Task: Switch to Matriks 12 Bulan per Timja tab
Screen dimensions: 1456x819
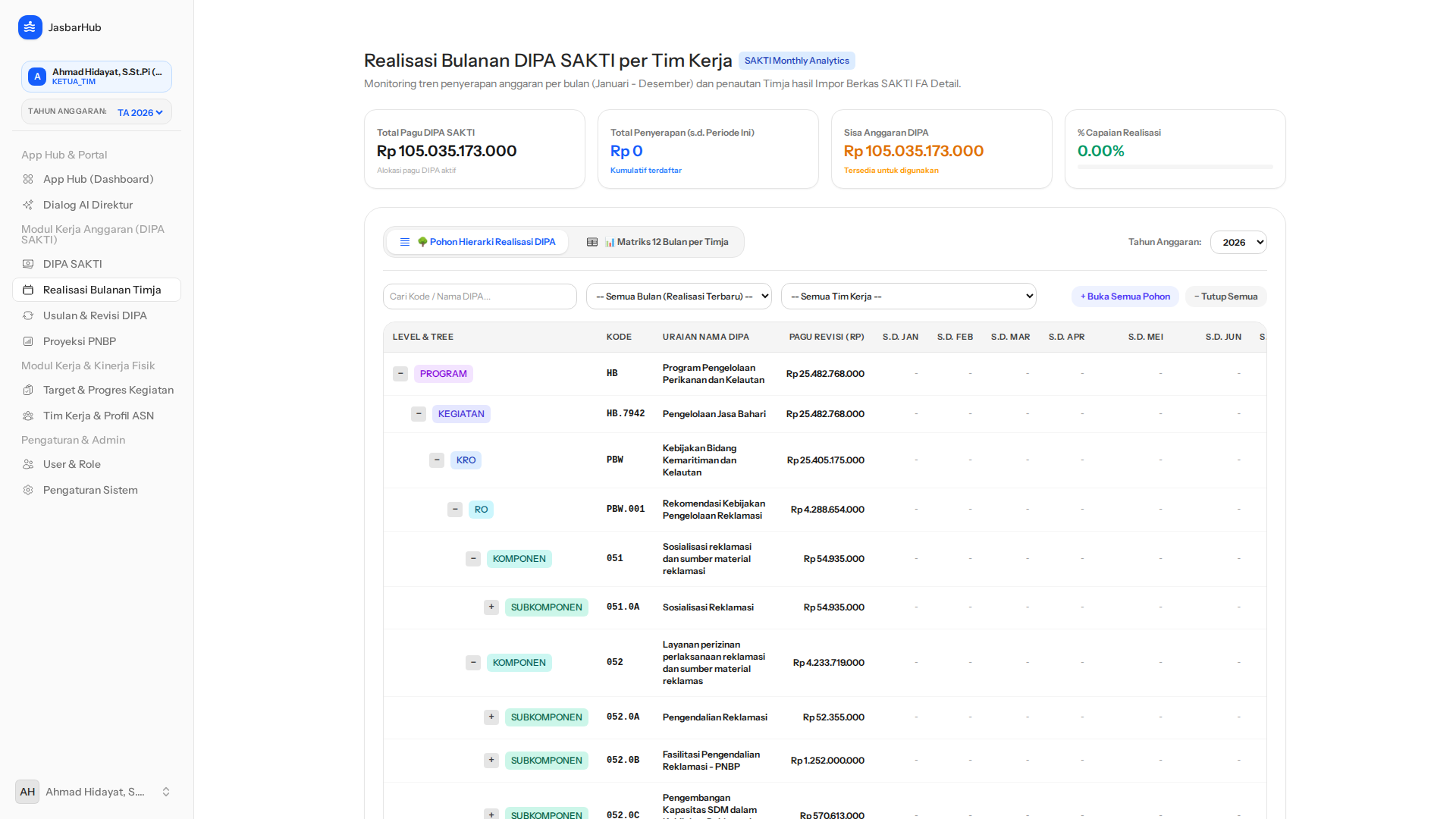Action: pyautogui.click(x=657, y=242)
